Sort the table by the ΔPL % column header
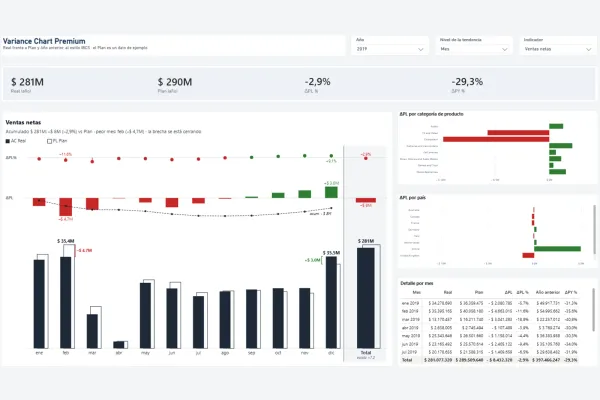Image resolution: width=600 pixels, height=400 pixels. pos(522,292)
